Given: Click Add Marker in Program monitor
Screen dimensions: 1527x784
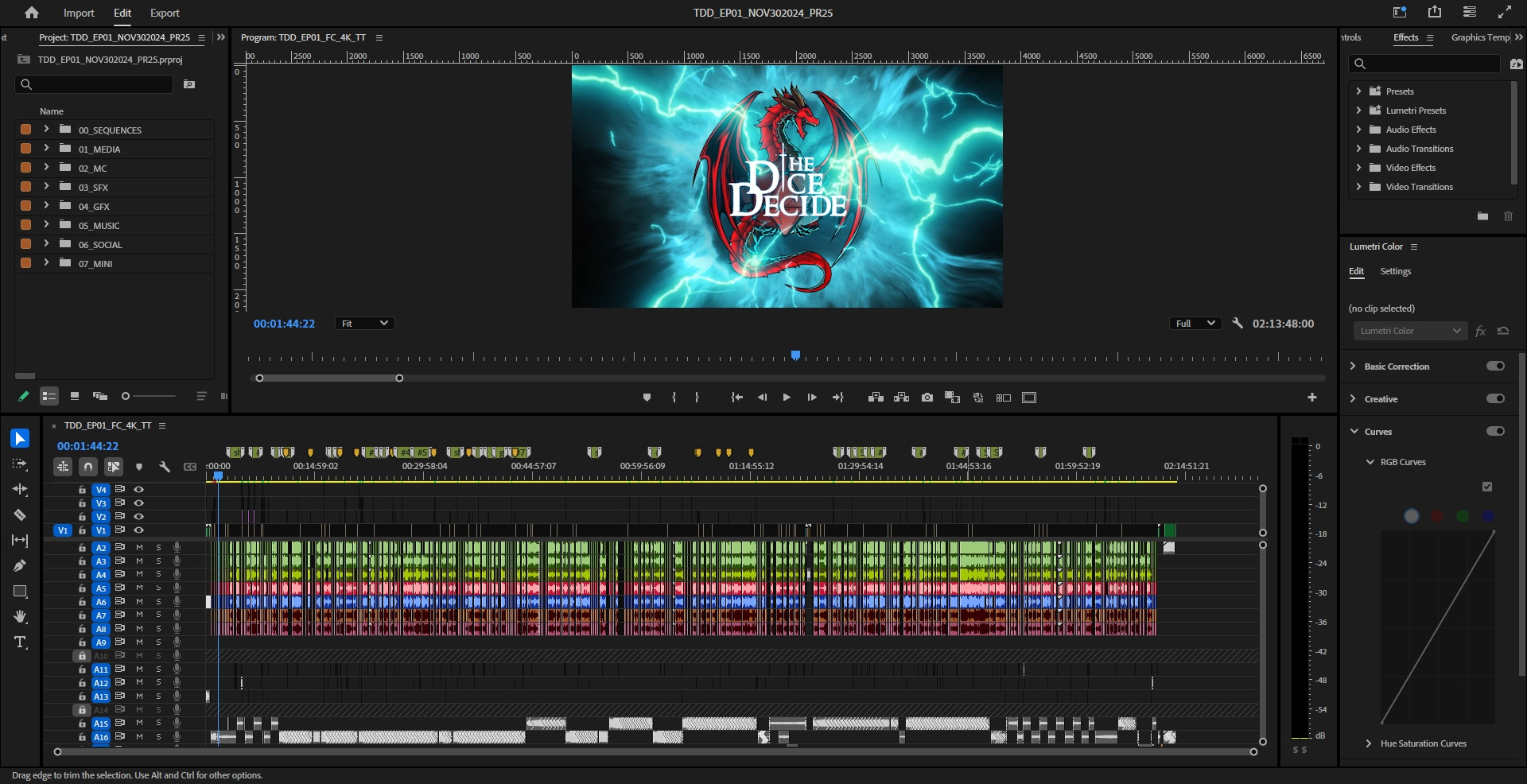Looking at the screenshot, I should tap(647, 398).
